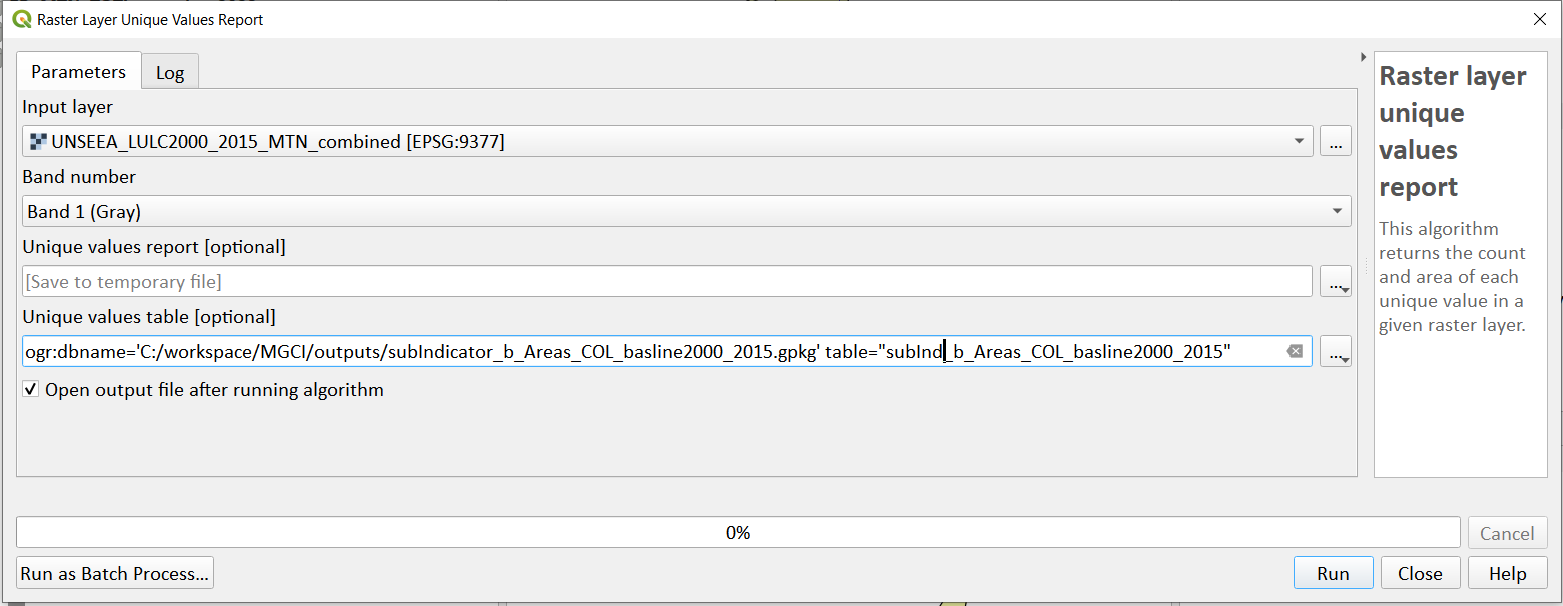Click the 0% progress bar
This screenshot has width=1563, height=606.
pos(738,532)
